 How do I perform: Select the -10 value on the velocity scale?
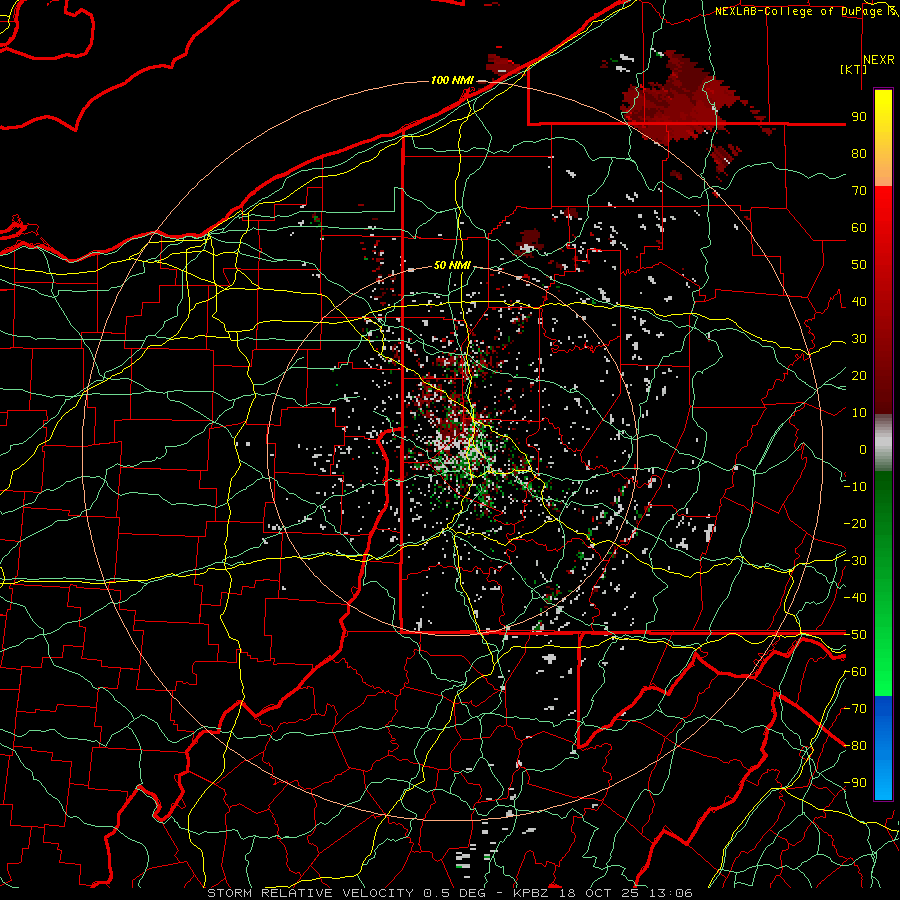(855, 487)
